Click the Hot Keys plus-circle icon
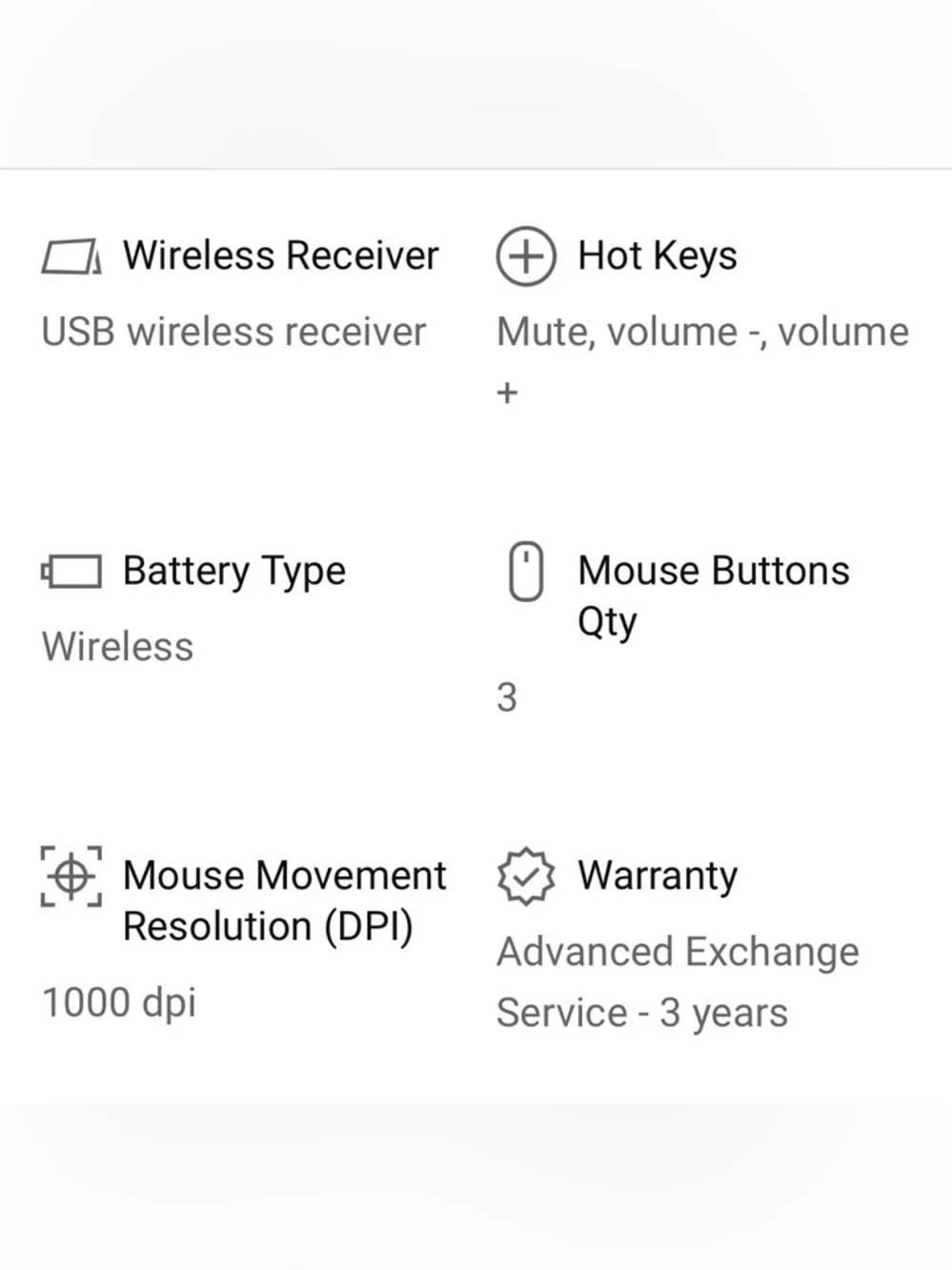The image size is (952, 1270). point(526,256)
